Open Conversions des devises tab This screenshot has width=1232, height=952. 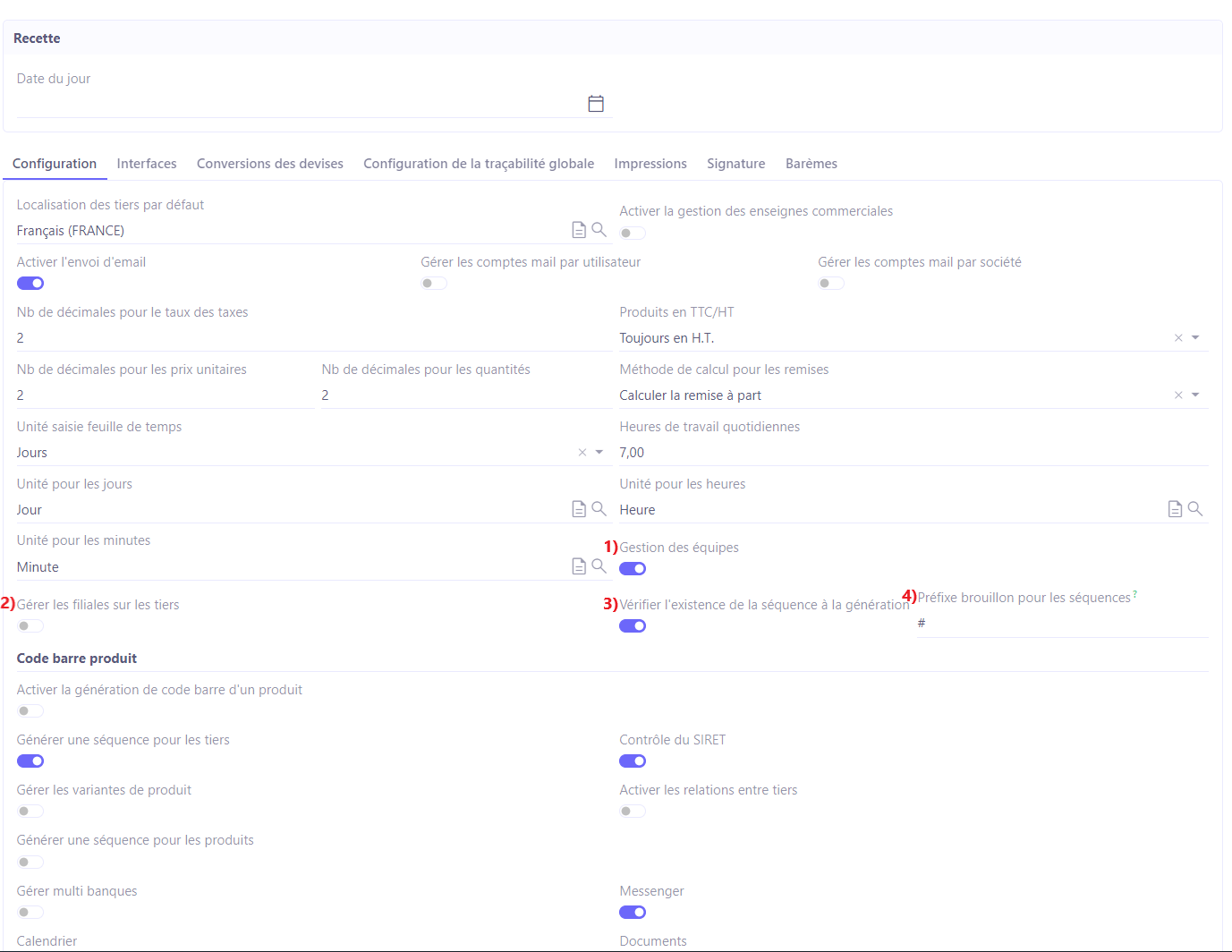[x=270, y=164]
